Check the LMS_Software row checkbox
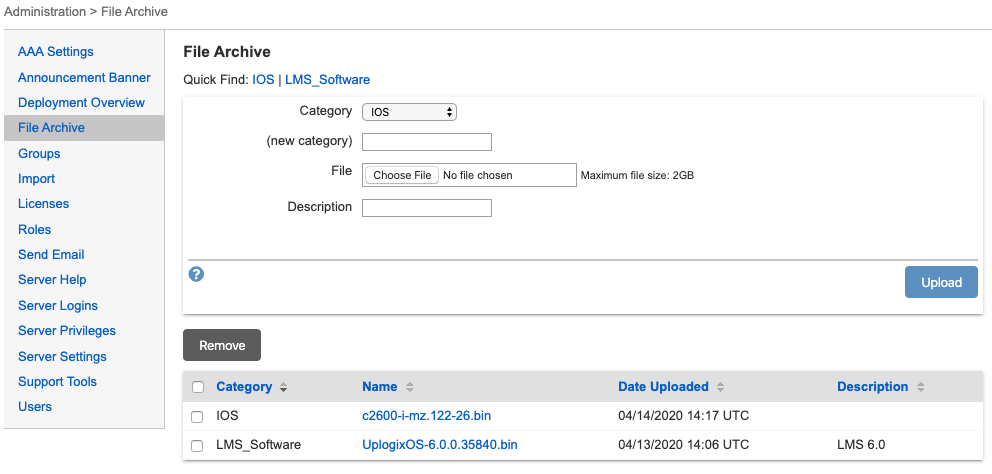Viewport: 992px width, 474px height. [x=198, y=445]
